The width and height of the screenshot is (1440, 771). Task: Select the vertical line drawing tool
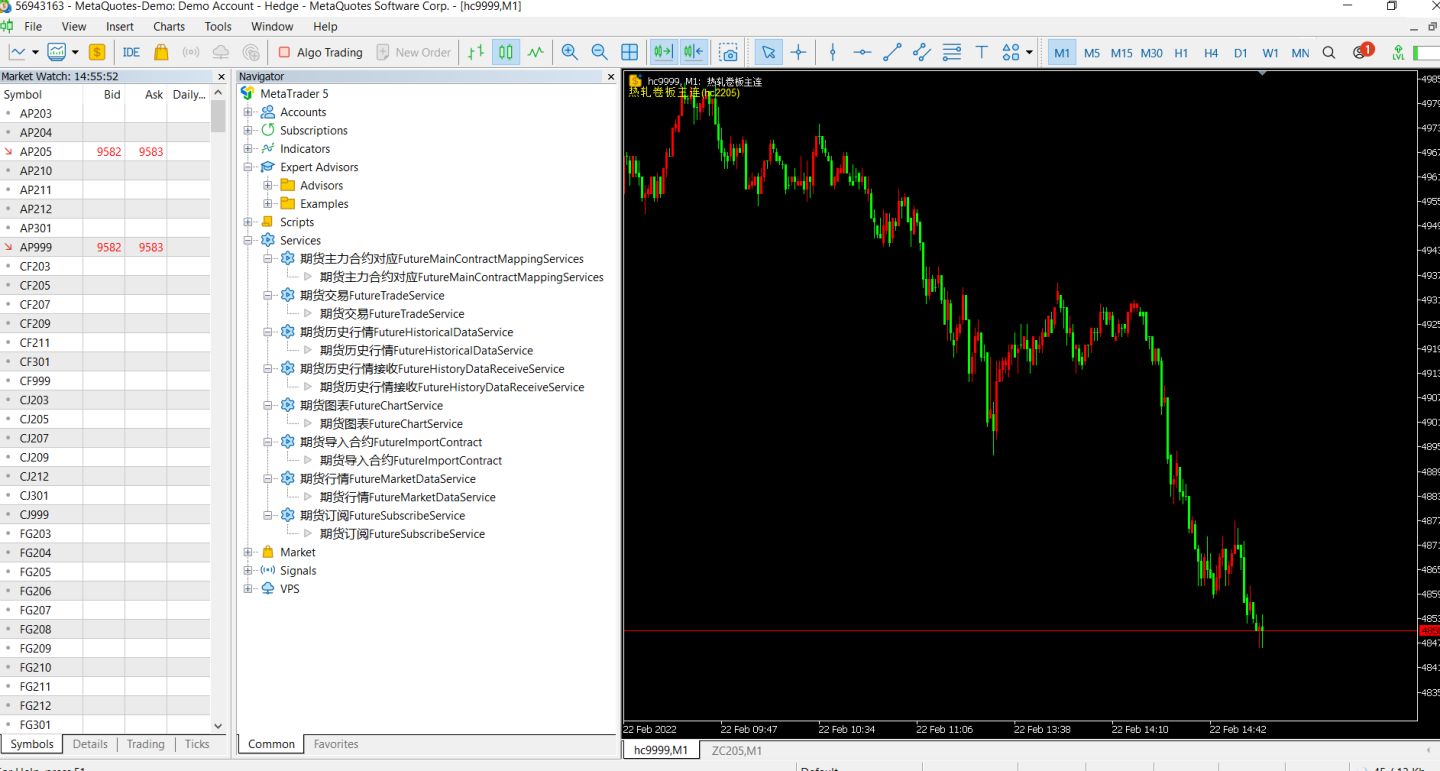833,52
